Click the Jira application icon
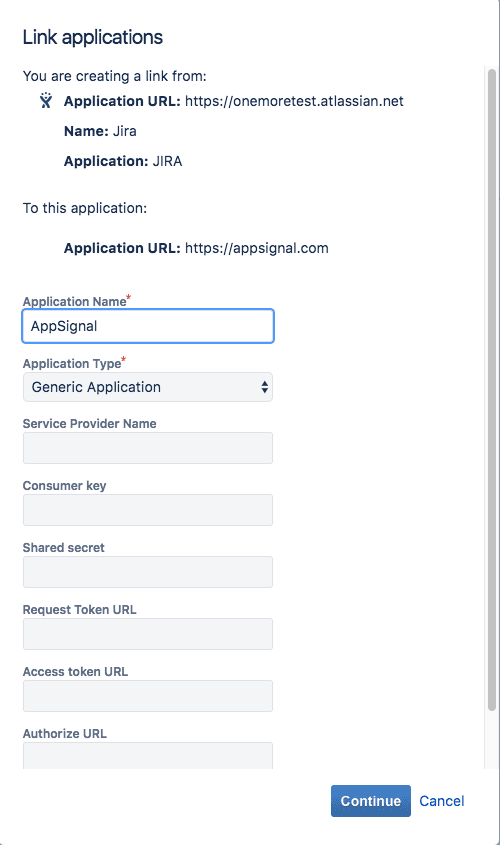Viewport: 500px width, 845px height. pos(46,101)
